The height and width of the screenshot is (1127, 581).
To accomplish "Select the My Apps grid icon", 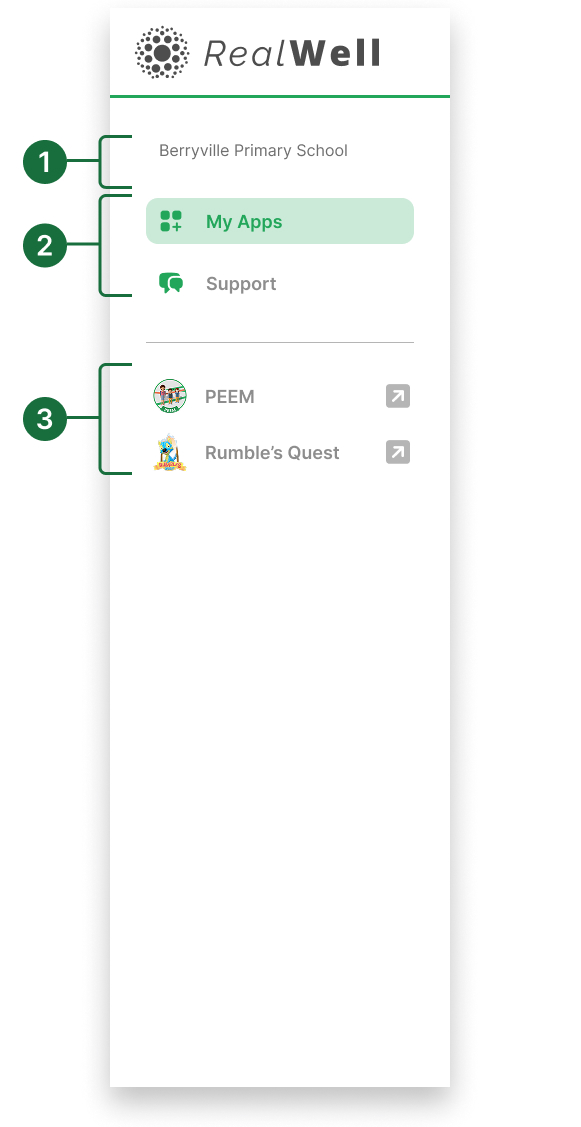I will (x=172, y=220).
